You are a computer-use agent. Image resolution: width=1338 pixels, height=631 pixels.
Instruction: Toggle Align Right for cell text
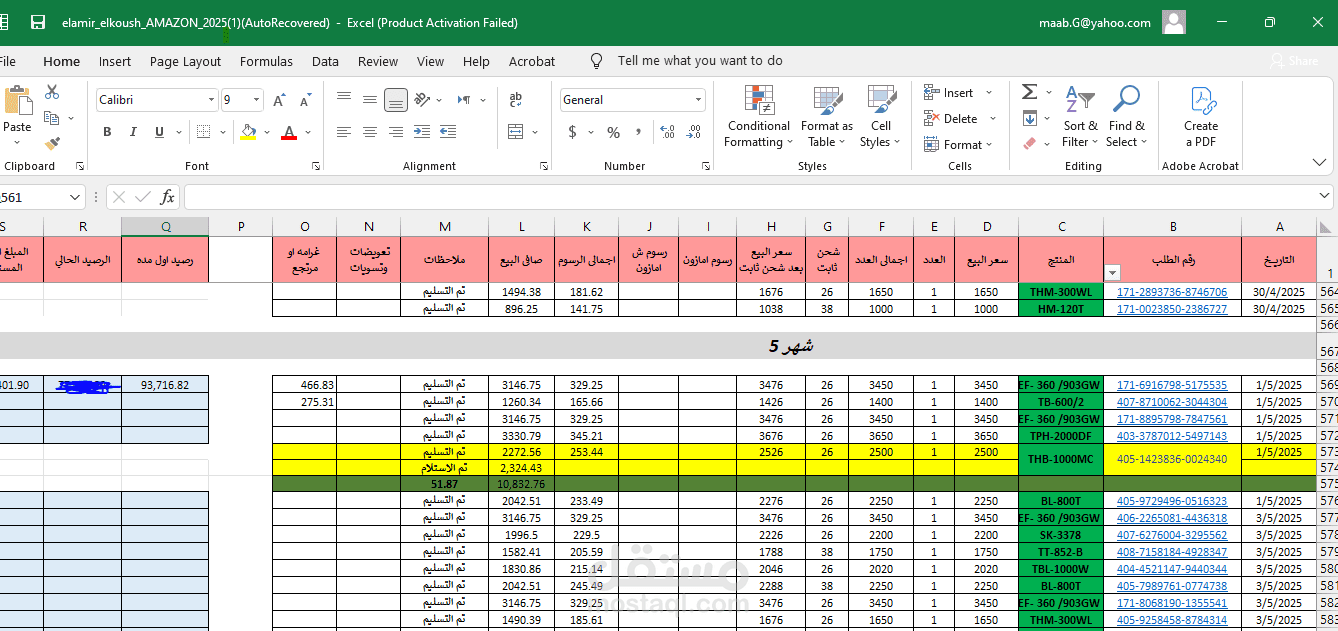pyautogui.click(x=396, y=132)
